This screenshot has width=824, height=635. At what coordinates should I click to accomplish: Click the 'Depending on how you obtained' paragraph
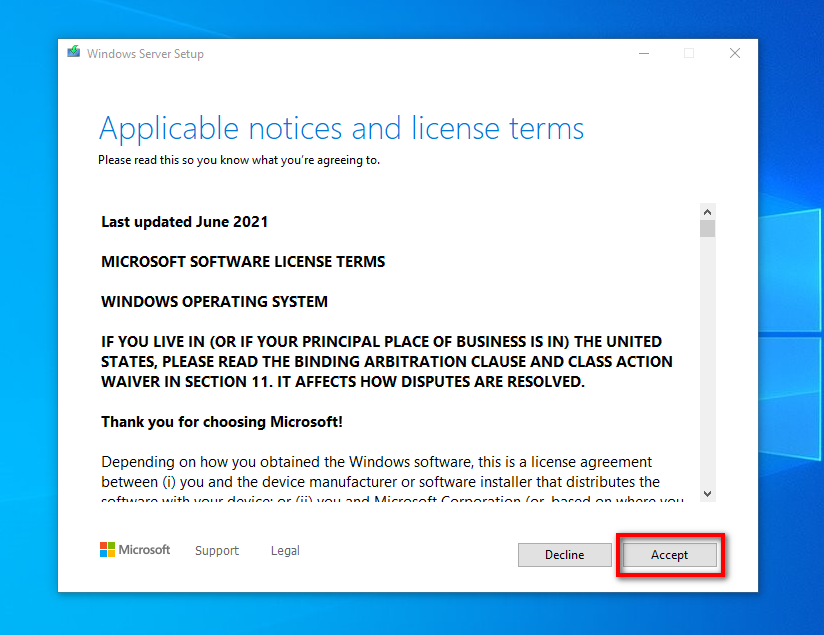[393, 478]
